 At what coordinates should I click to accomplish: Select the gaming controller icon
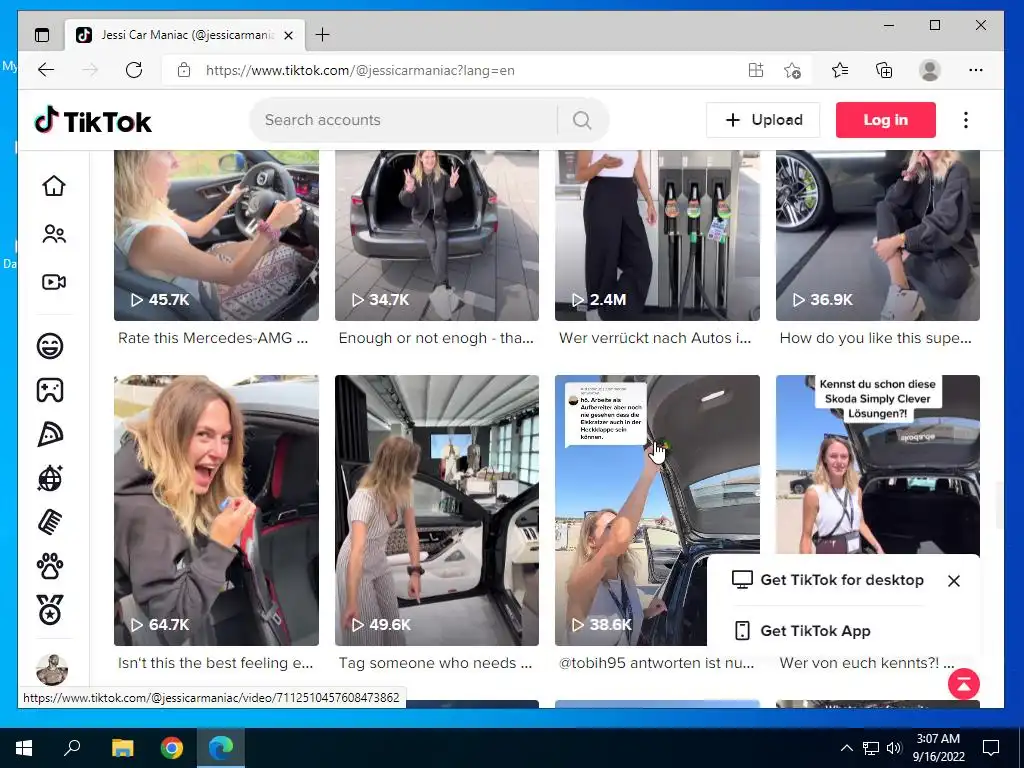tap(50, 390)
